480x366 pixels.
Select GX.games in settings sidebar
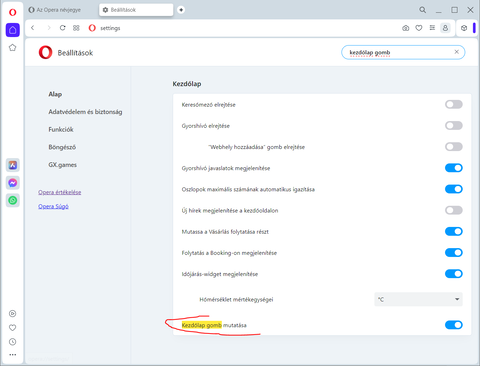[63, 165]
